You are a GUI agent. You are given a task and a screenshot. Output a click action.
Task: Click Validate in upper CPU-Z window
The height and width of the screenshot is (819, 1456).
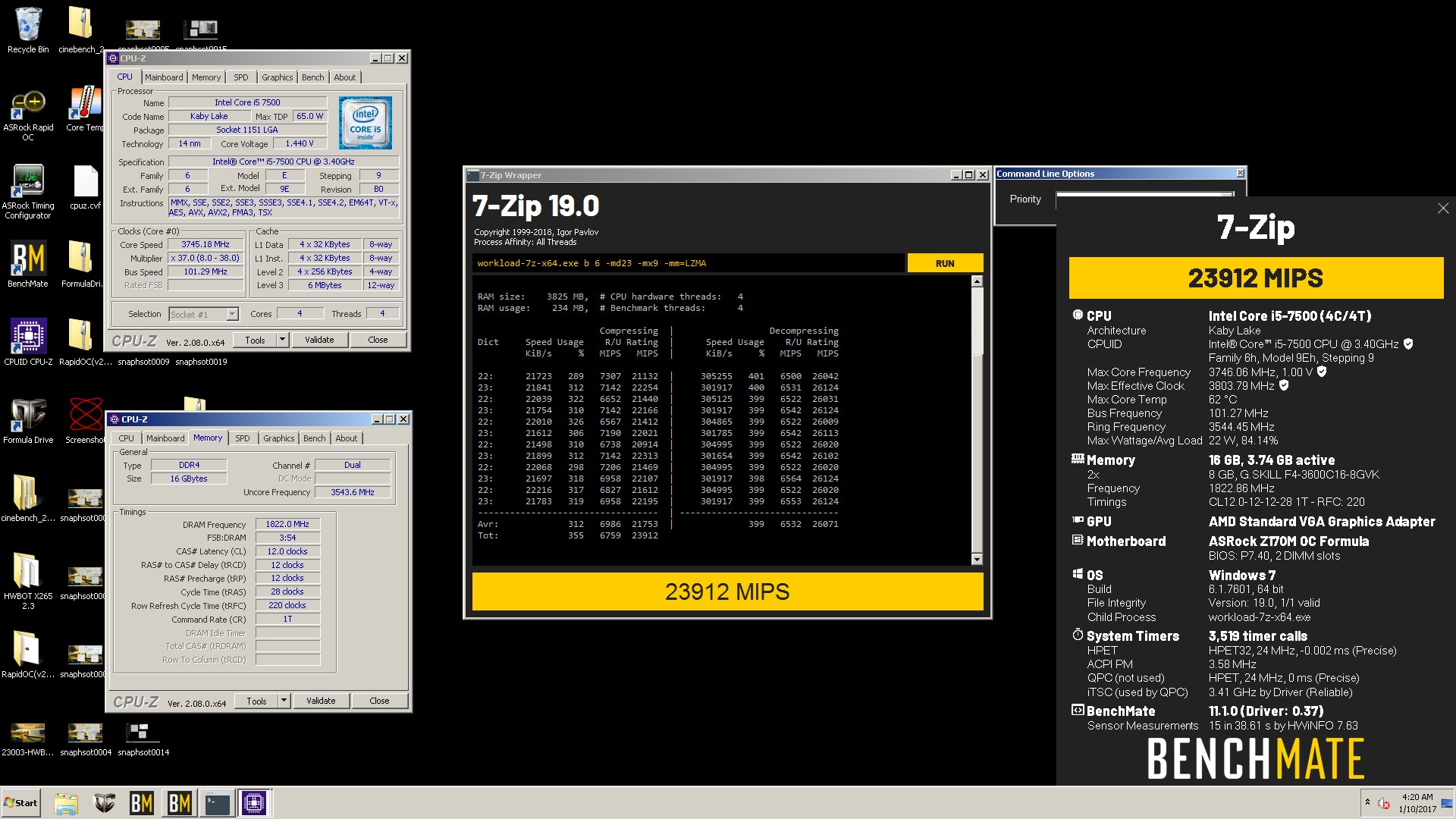click(319, 340)
